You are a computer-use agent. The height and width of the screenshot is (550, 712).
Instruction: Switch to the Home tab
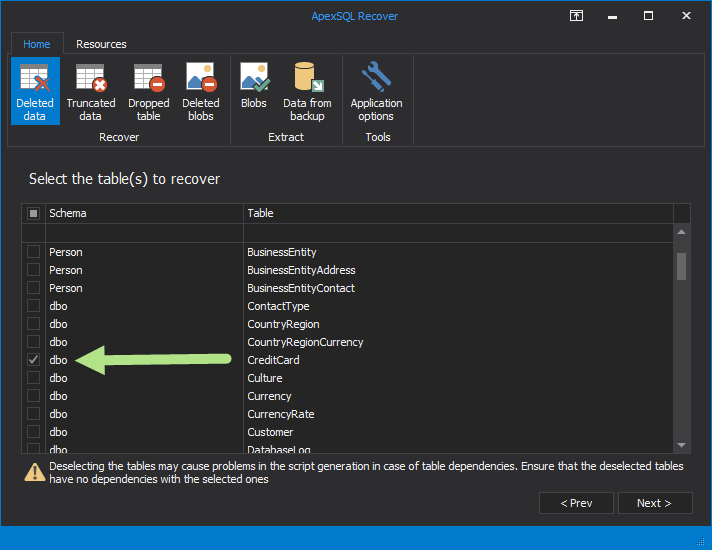pos(37,44)
